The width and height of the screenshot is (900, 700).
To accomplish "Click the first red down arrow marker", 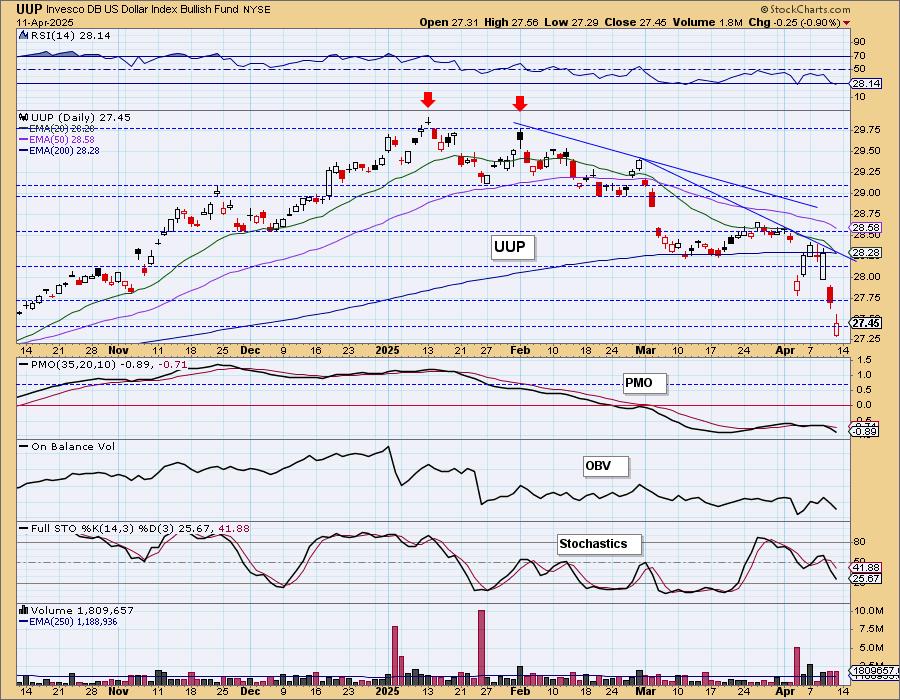I will coord(428,99).
